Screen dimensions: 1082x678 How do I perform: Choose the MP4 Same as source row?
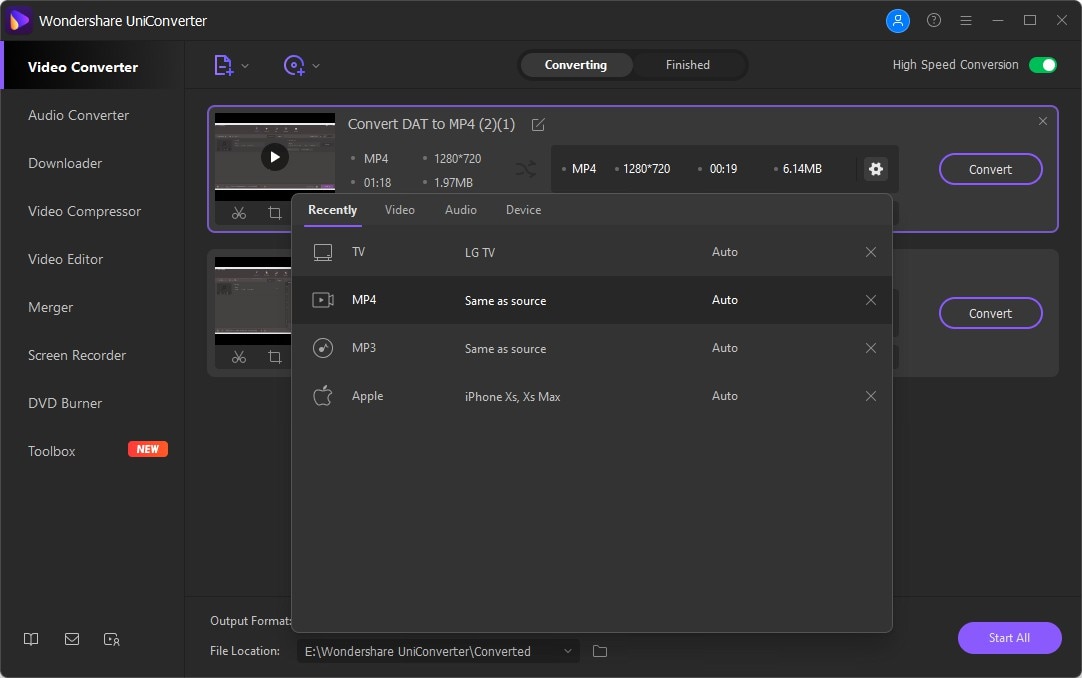tap(591, 300)
